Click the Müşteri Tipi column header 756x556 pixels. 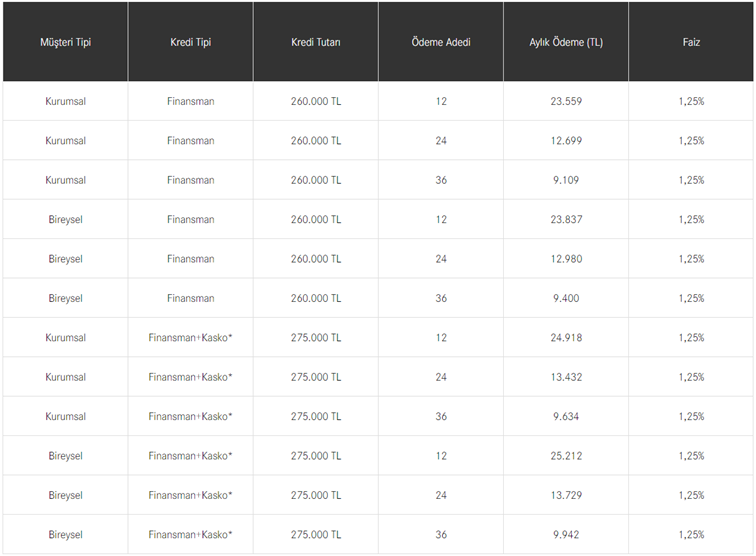(x=65, y=43)
